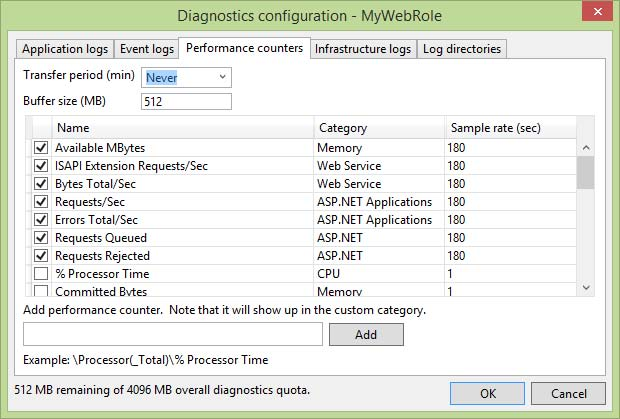Image resolution: width=620 pixels, height=419 pixels.
Task: Enable the % Processor Time counter
Action: tap(41, 274)
